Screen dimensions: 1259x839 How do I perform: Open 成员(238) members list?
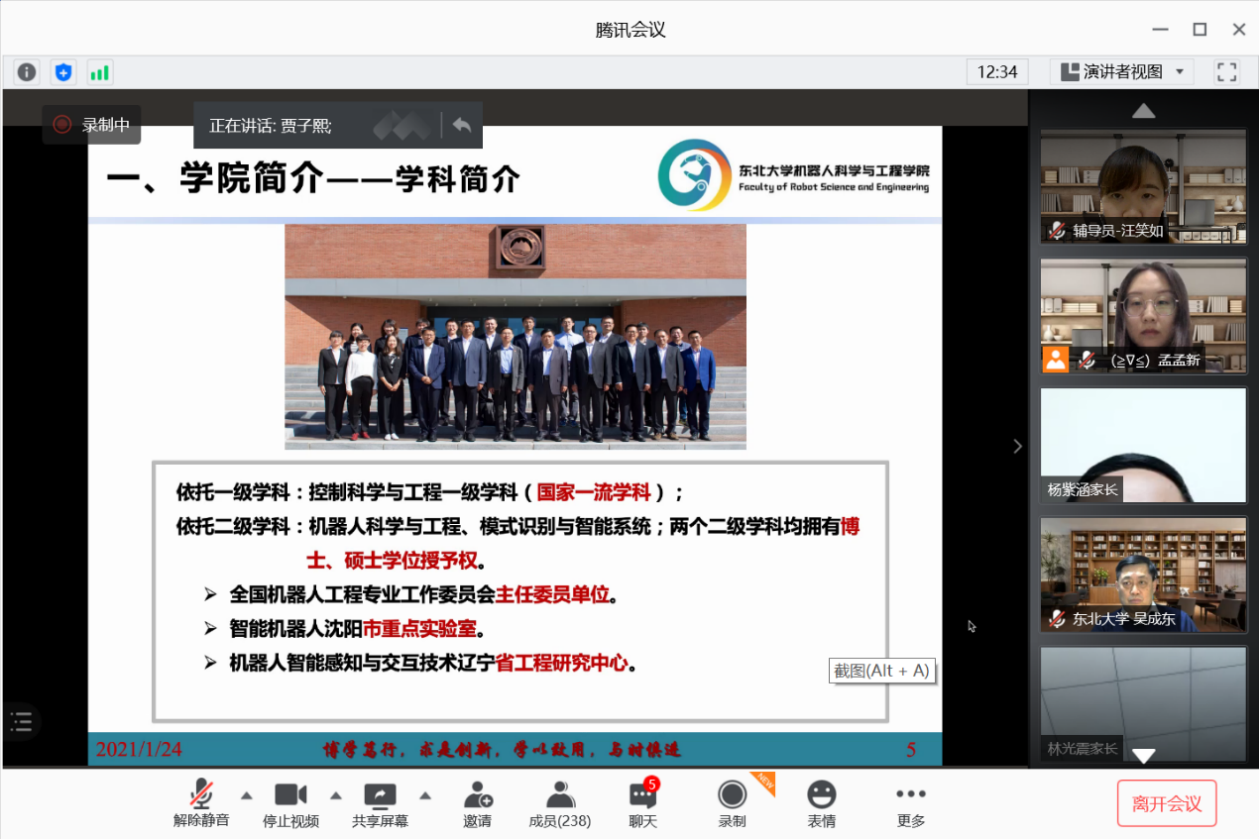[x=559, y=804]
